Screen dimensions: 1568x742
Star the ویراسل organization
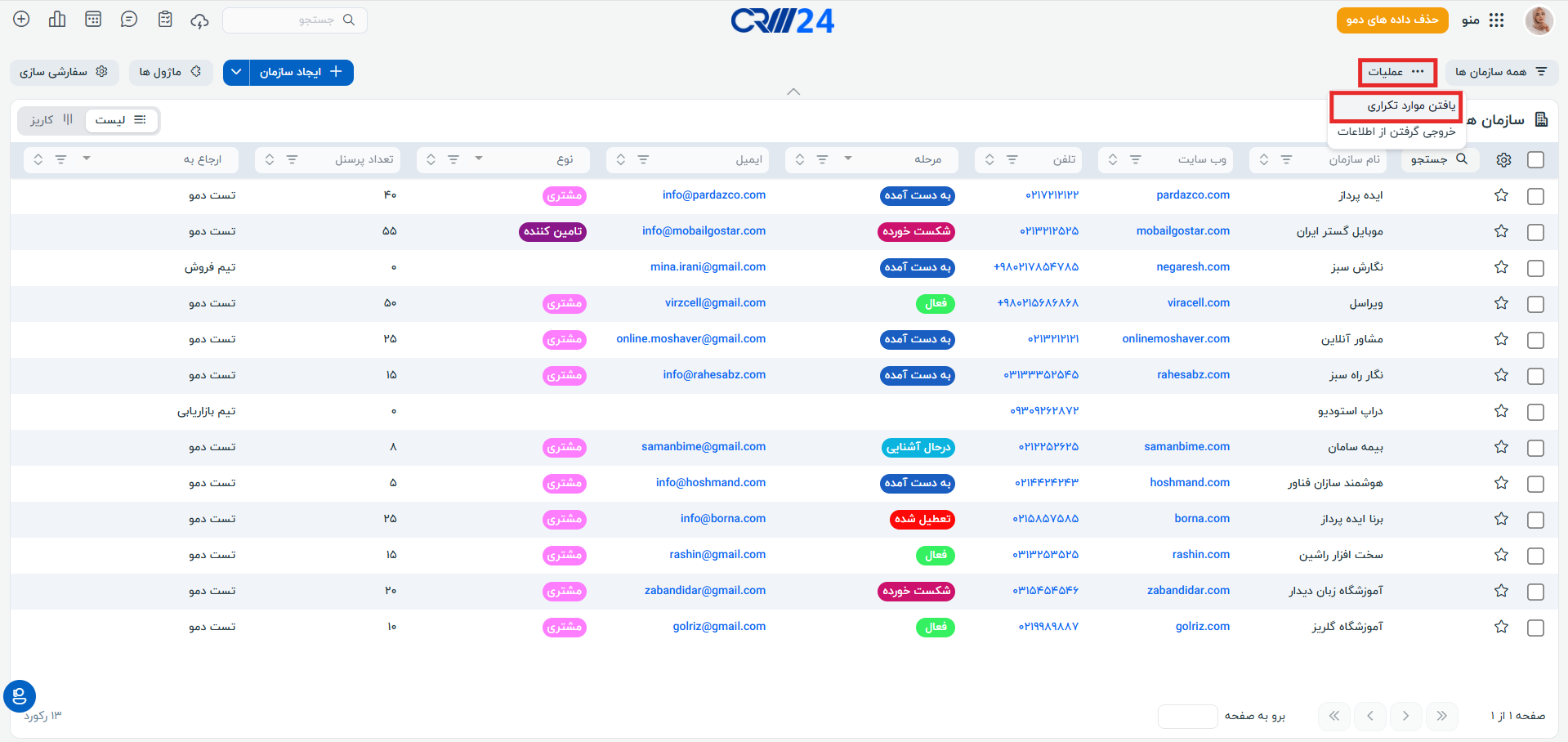tap(1501, 303)
